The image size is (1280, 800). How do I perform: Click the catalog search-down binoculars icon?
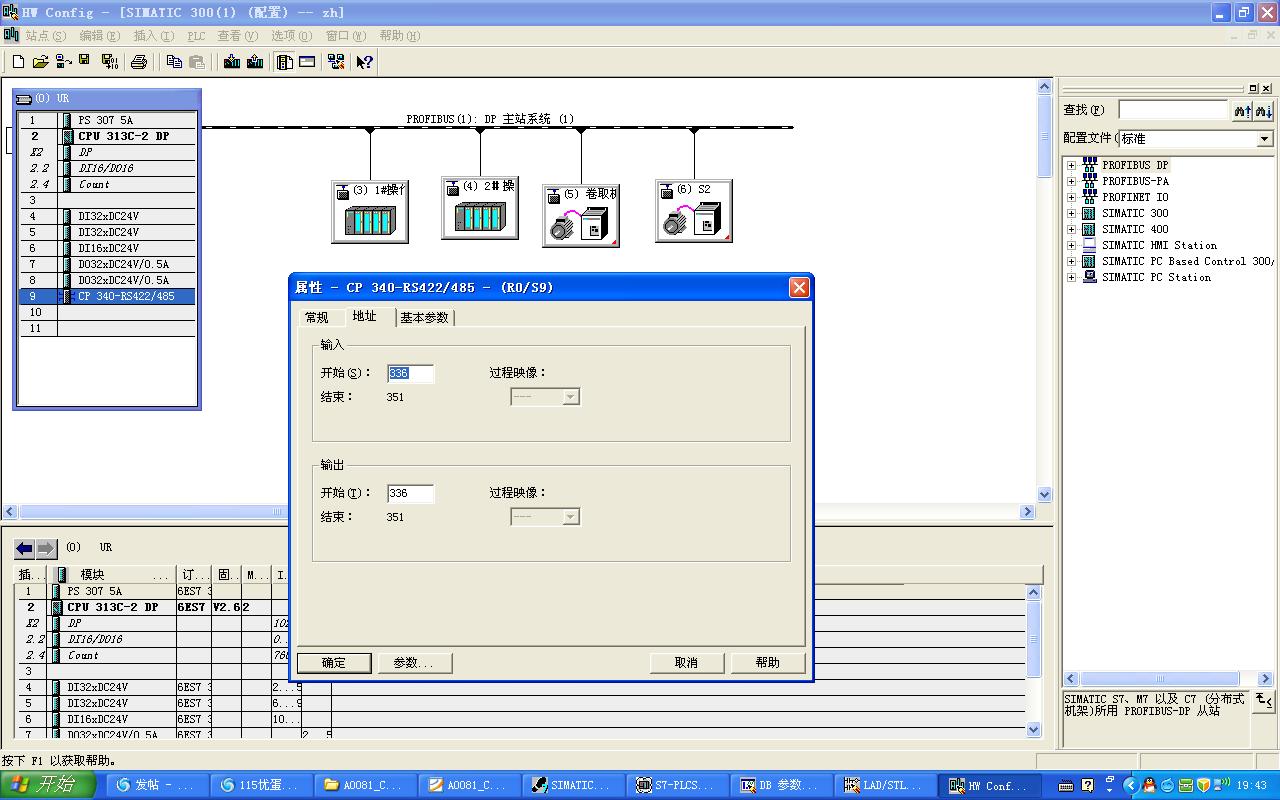[1264, 110]
